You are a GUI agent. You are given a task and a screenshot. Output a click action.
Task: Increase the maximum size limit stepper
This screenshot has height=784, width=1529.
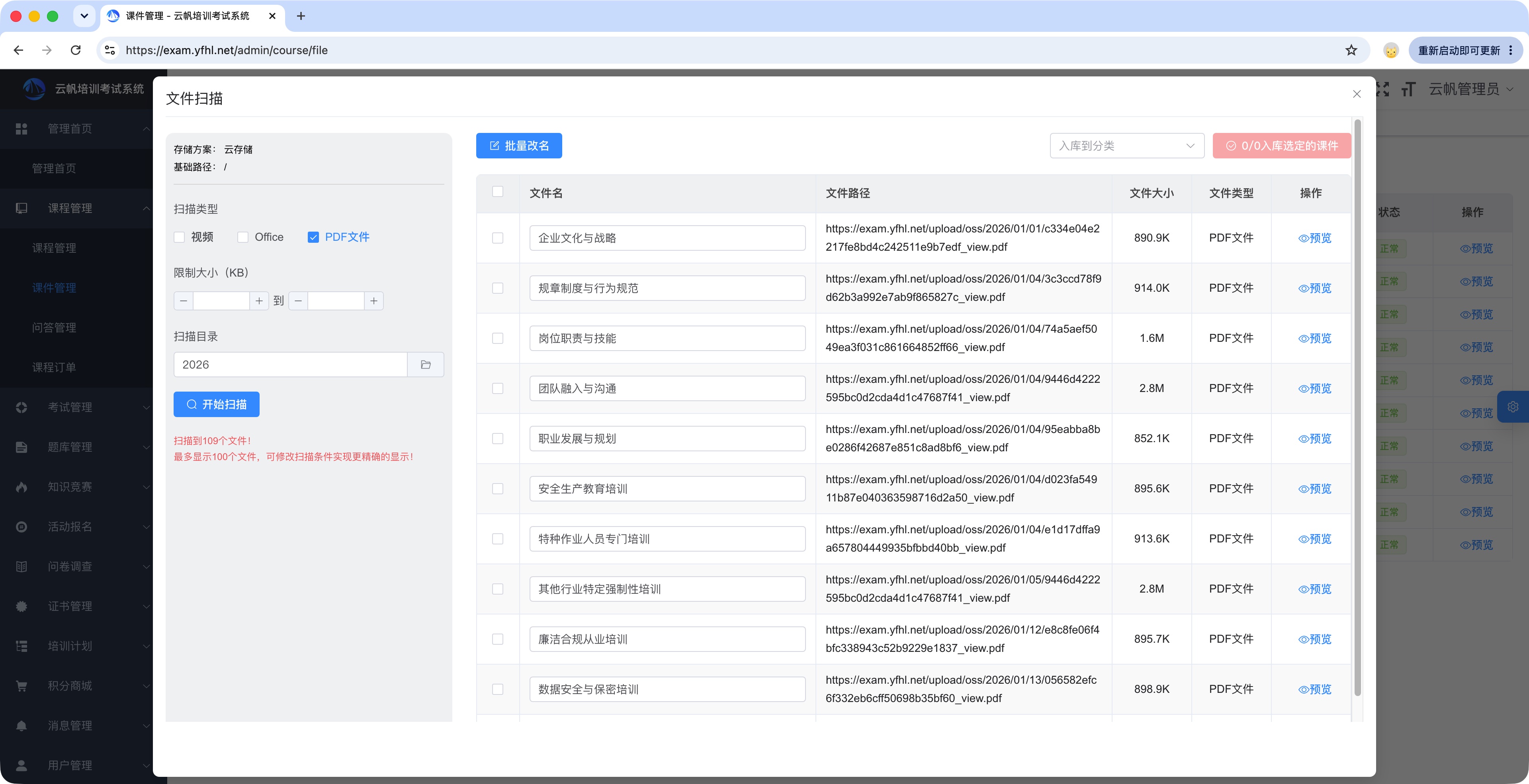pyautogui.click(x=373, y=301)
